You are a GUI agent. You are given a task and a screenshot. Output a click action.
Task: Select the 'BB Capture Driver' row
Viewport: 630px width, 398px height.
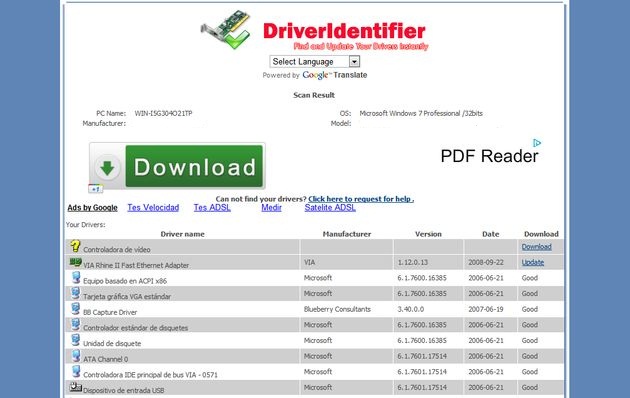click(x=315, y=309)
